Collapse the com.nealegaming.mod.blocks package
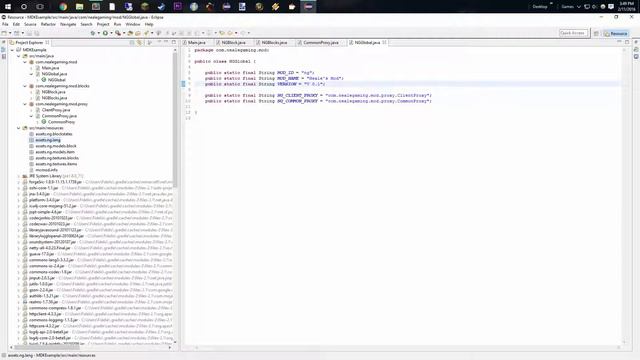This screenshot has width=640, height=360. pyautogui.click(x=25, y=86)
